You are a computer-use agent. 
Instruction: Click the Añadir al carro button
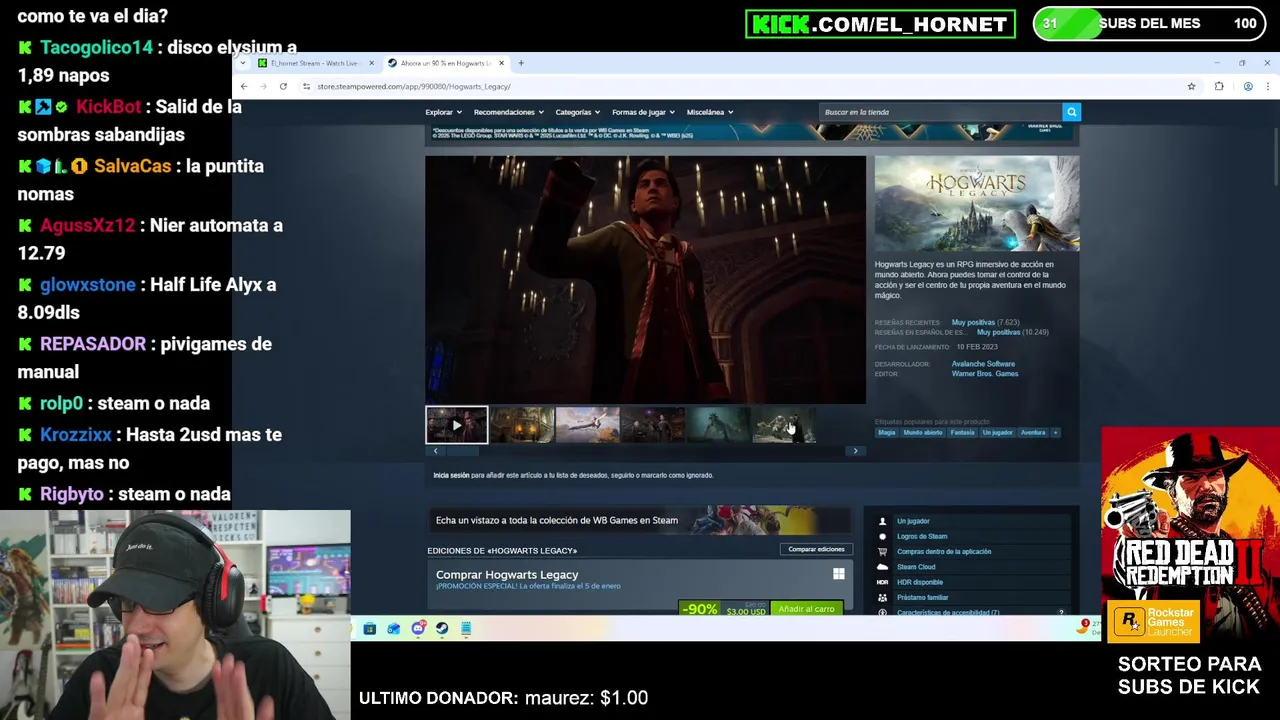806,609
